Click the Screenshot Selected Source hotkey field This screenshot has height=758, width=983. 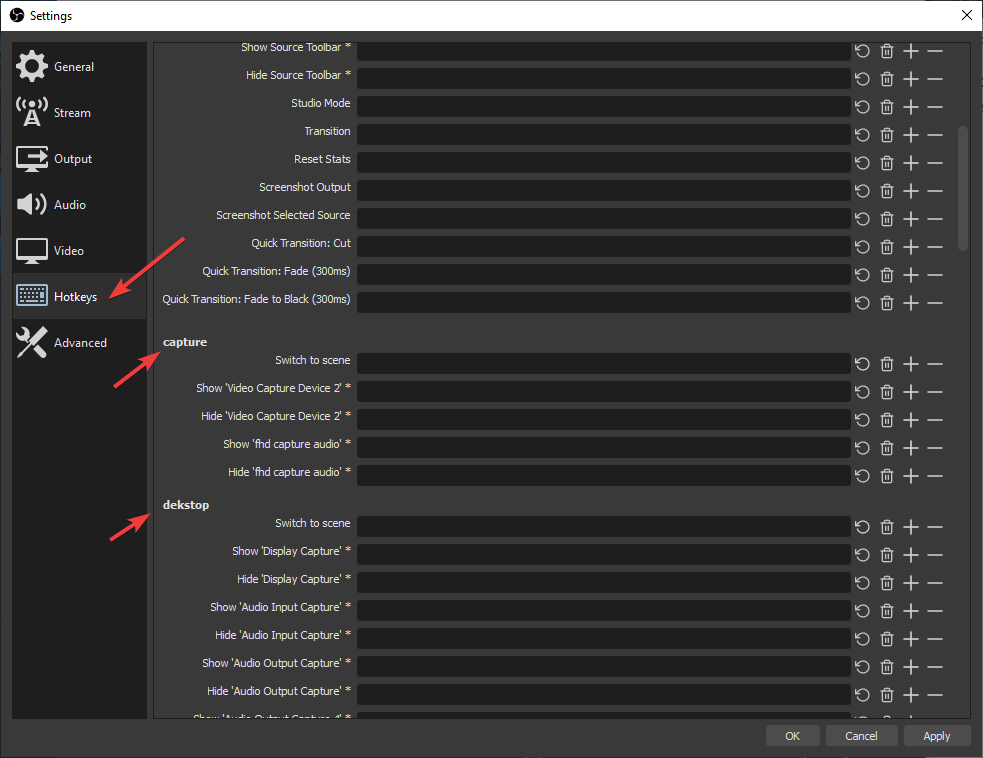tap(604, 219)
